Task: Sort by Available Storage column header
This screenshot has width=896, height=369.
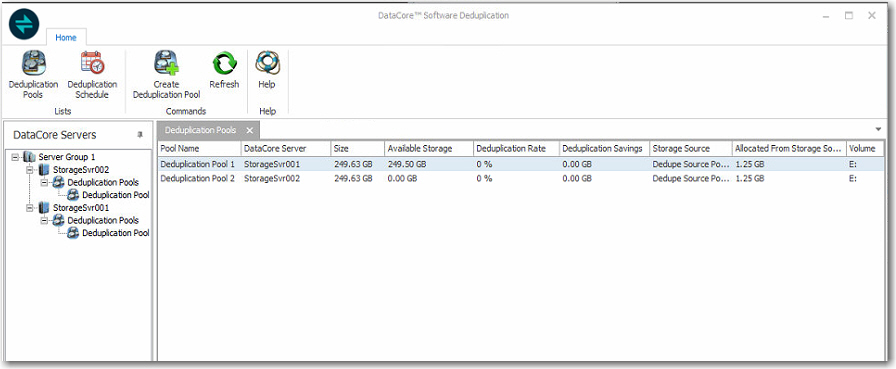Action: 429,149
